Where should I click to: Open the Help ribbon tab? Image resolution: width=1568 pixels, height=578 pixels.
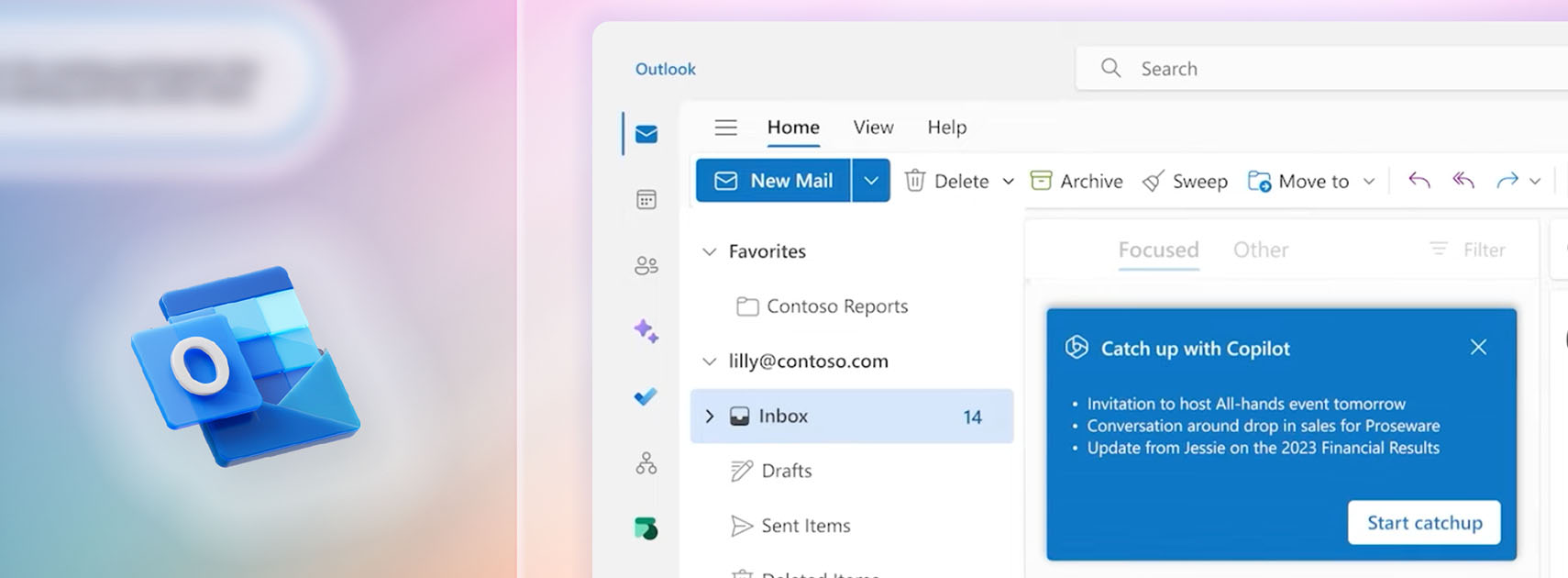pos(947,128)
